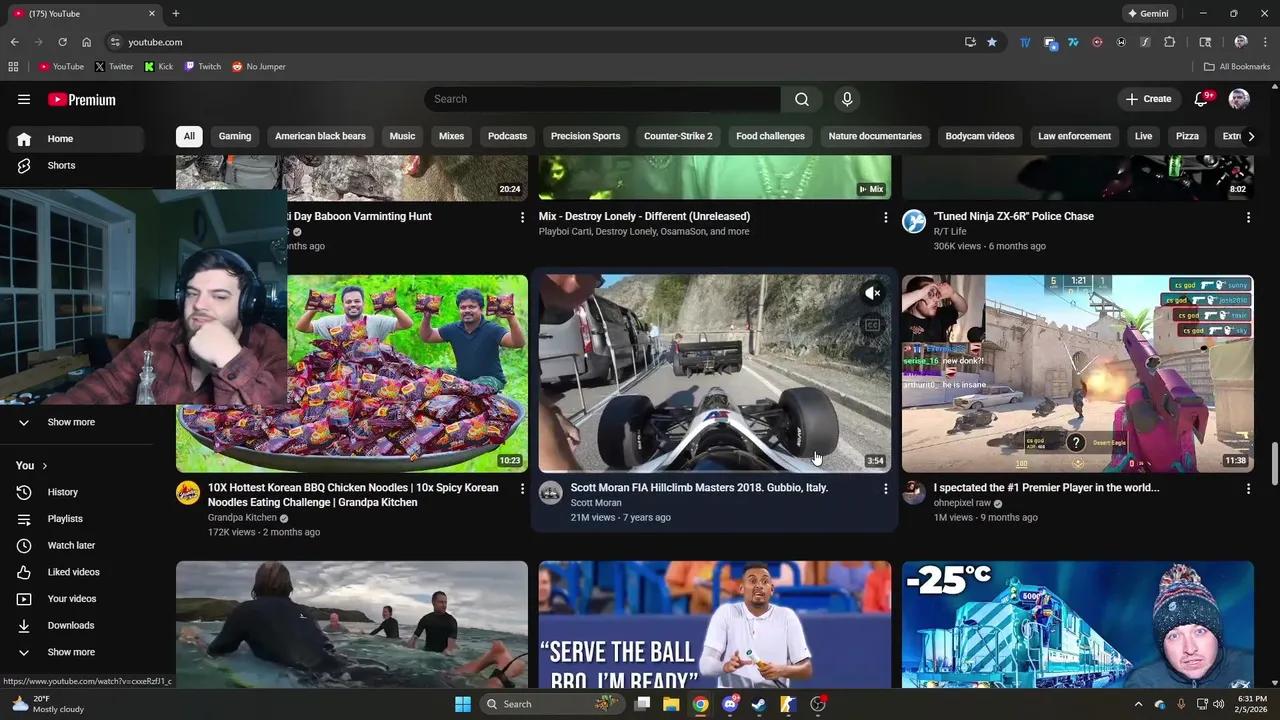Click the search magnifier button
The height and width of the screenshot is (720, 1280).
[802, 99]
